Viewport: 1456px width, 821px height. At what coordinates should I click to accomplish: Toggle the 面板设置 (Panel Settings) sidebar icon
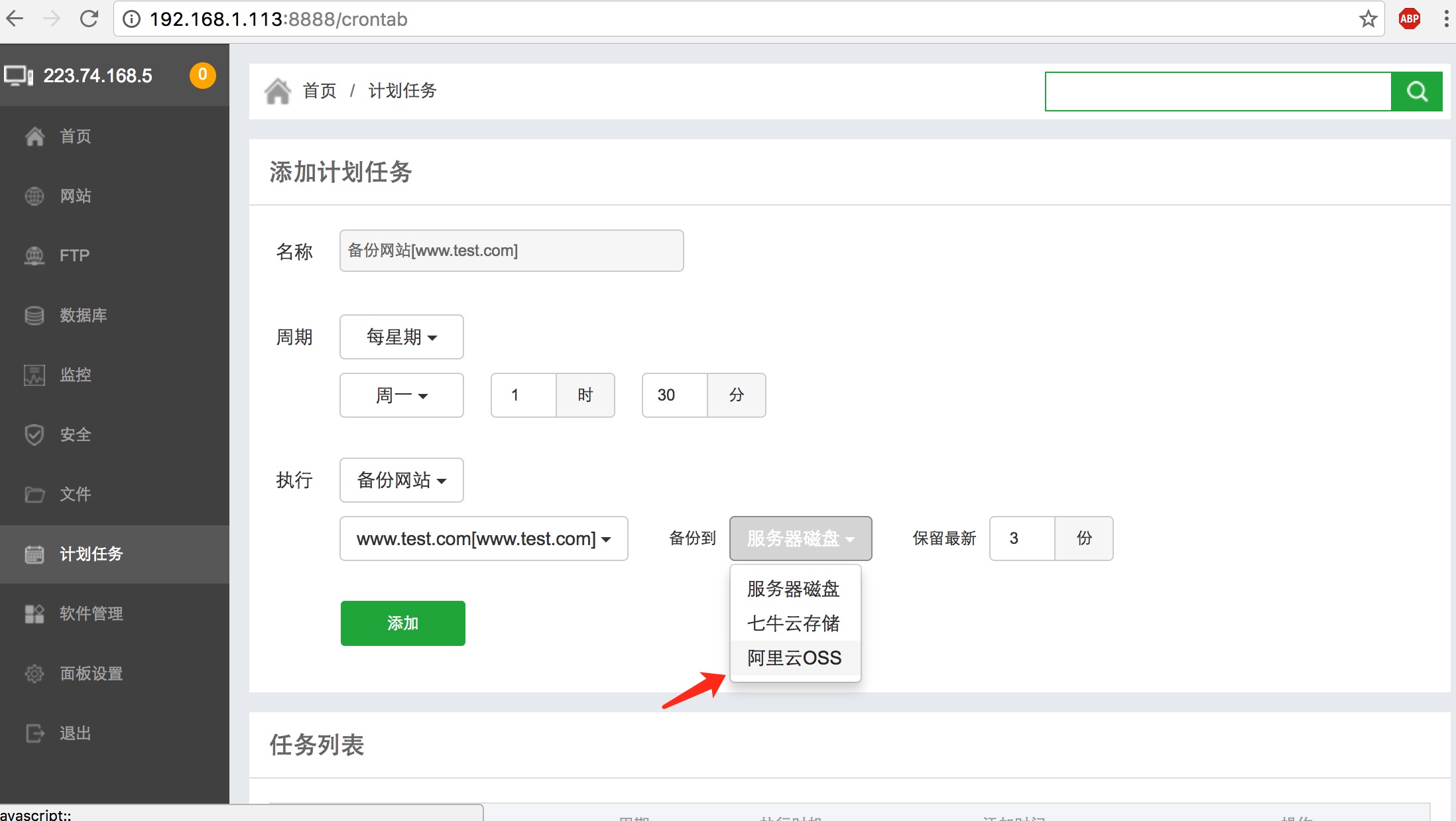[35, 672]
